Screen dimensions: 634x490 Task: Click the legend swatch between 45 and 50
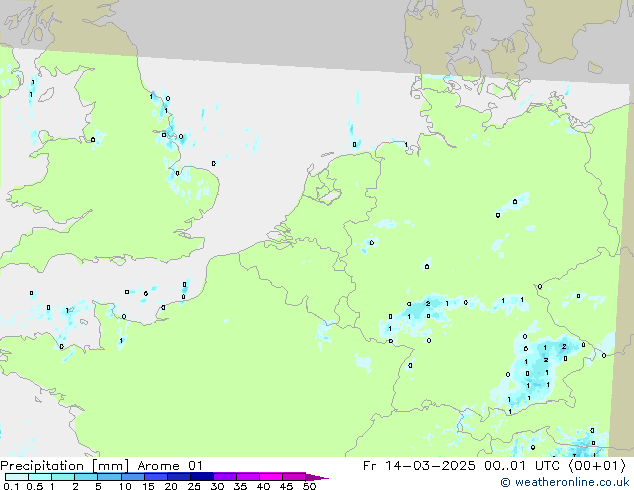click(297, 477)
